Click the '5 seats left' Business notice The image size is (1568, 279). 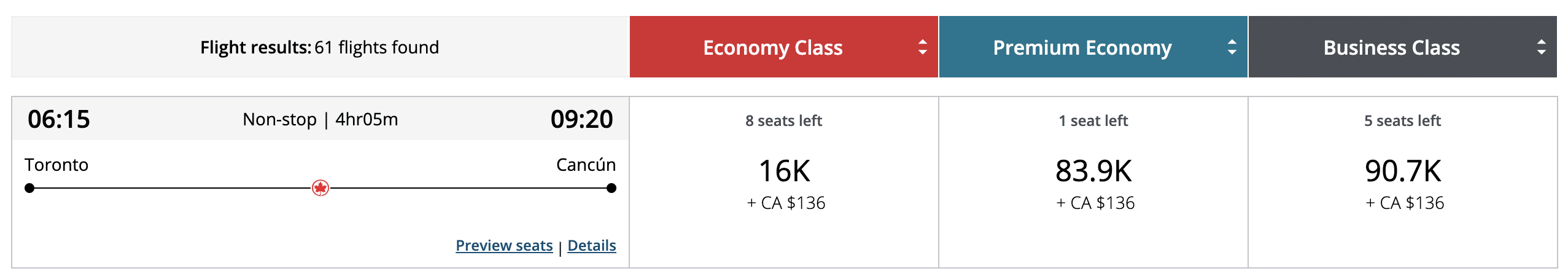tap(1402, 120)
